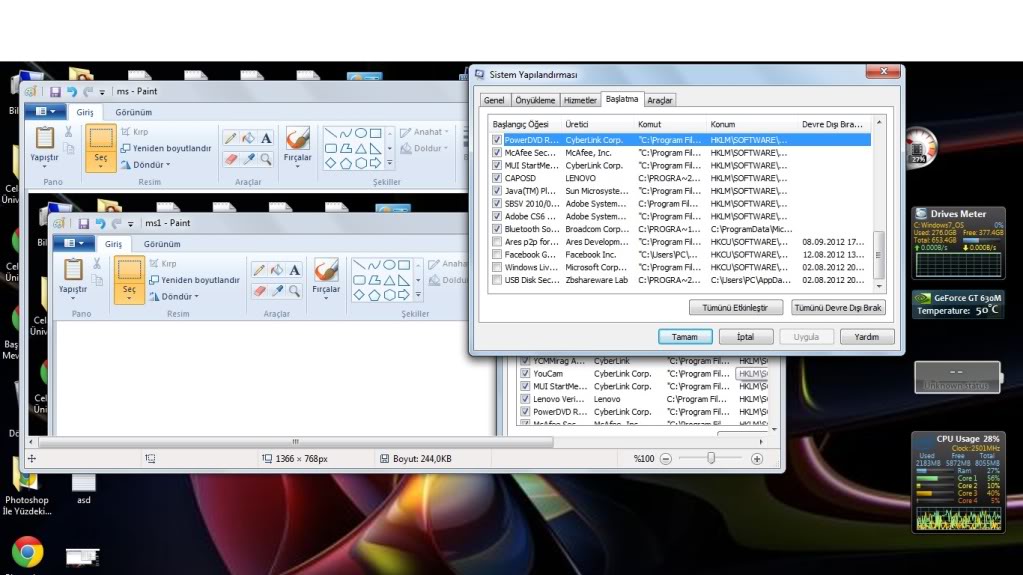Uncheck Bluetooth So... startup item

pyautogui.click(x=497, y=229)
